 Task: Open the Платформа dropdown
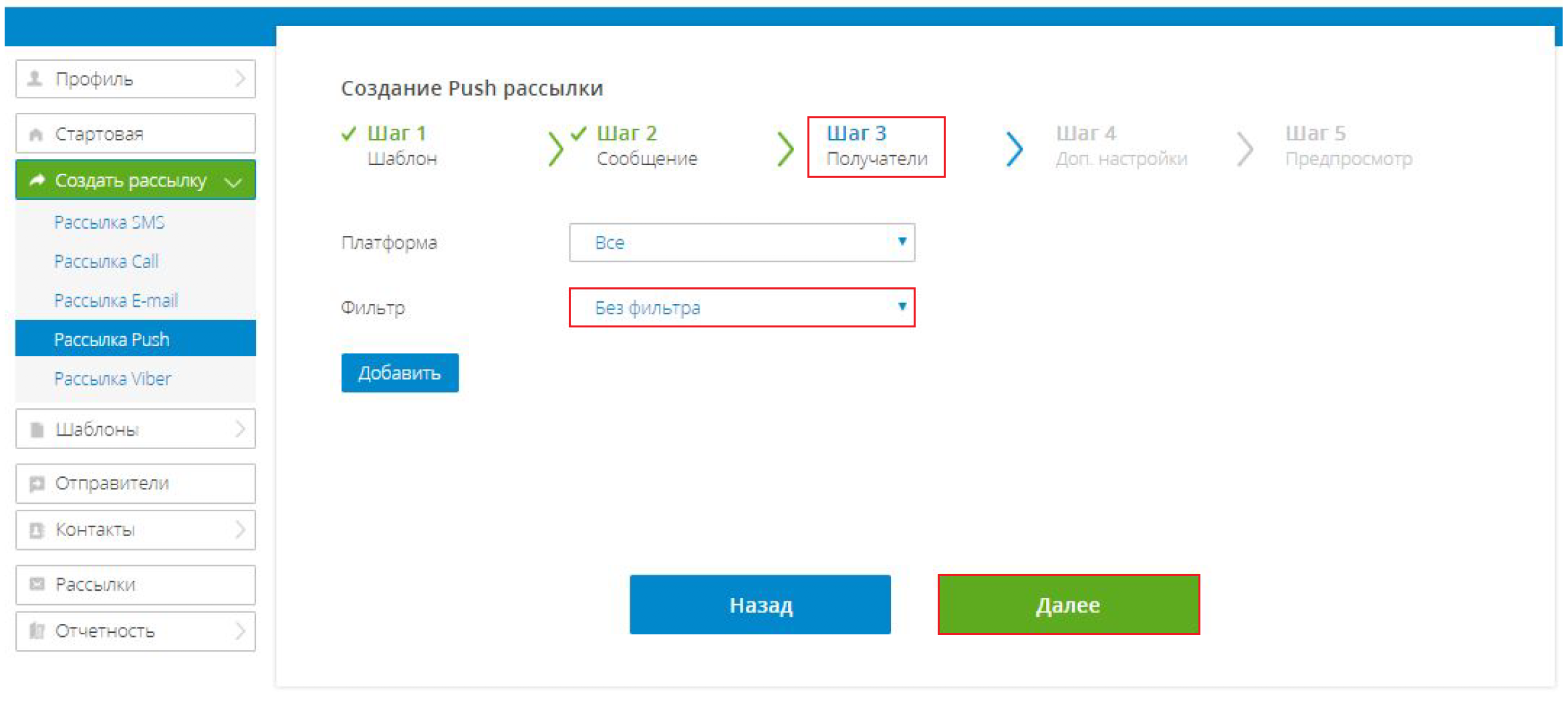point(742,243)
